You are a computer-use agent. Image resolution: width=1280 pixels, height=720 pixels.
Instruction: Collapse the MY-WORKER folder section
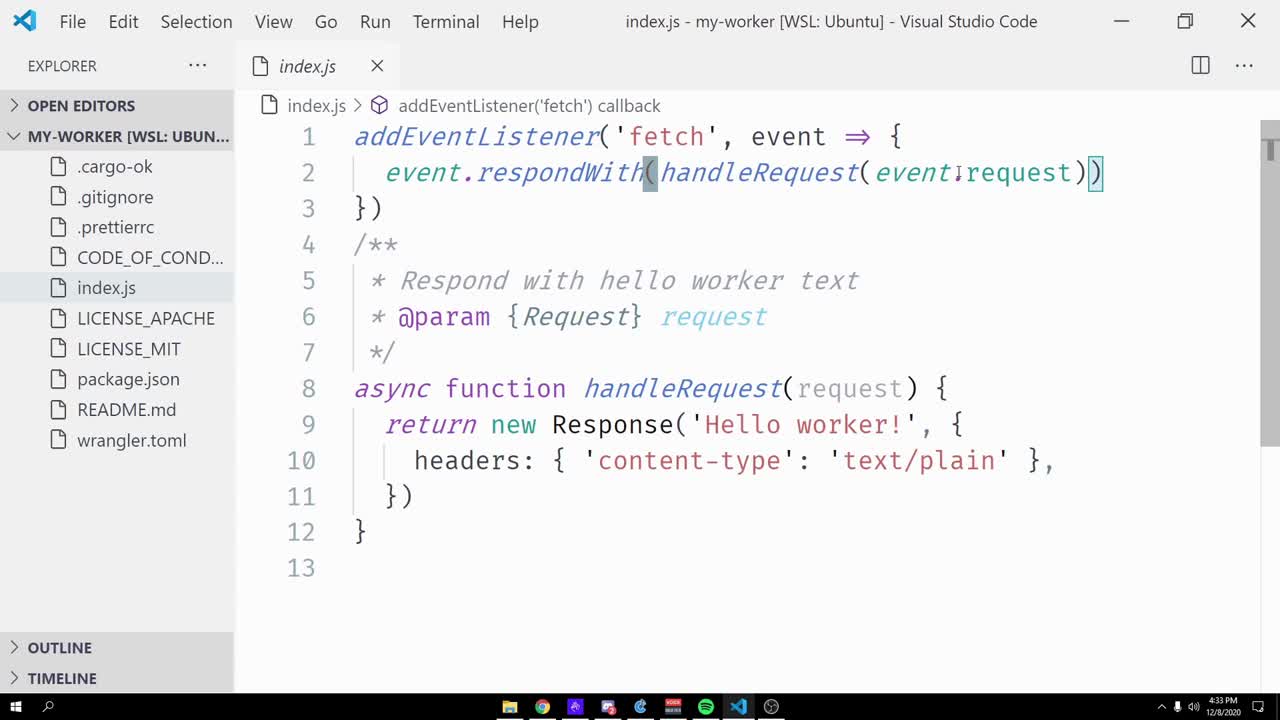[120, 136]
